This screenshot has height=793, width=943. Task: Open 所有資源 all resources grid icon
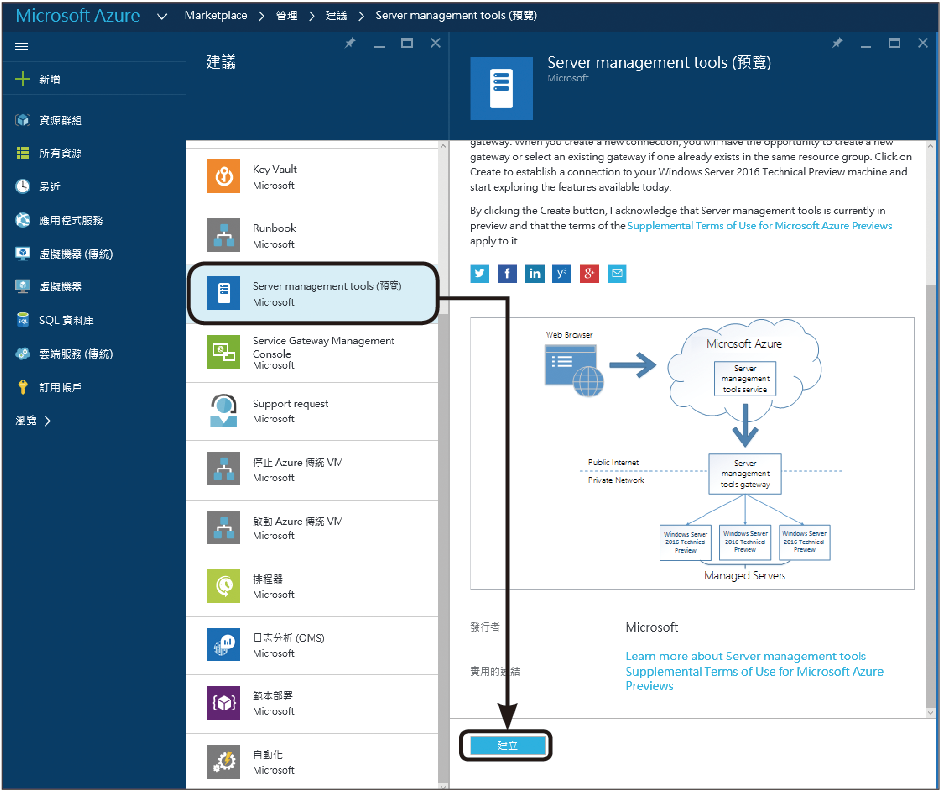[x=22, y=153]
